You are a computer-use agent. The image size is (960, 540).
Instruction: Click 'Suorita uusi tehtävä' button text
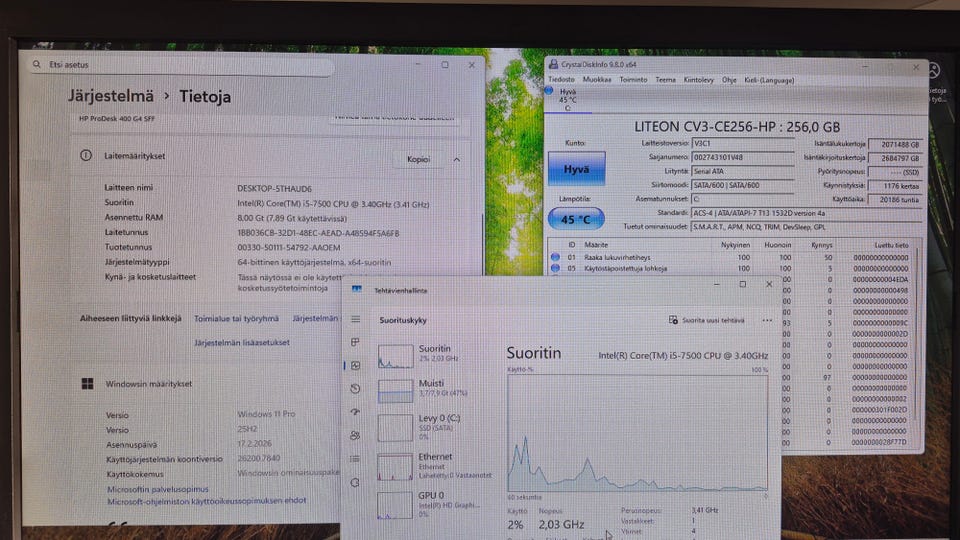pos(713,320)
